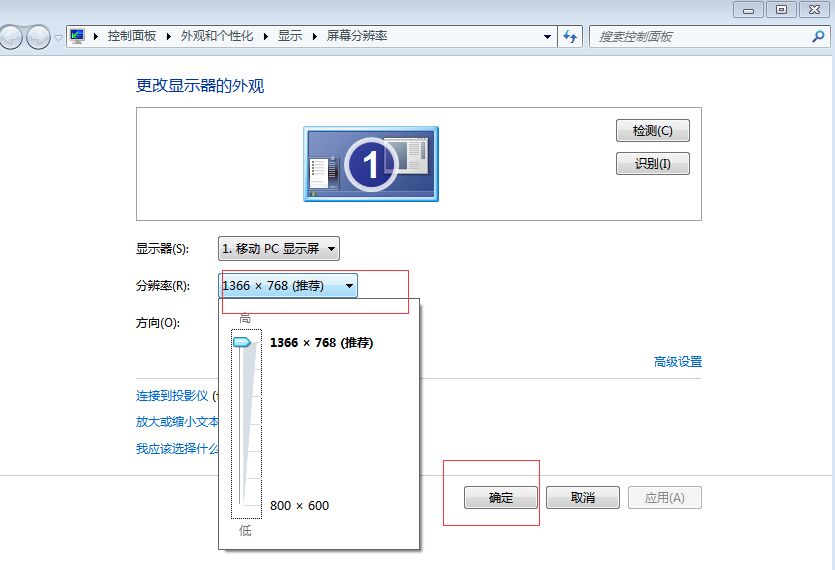Click the forward navigation arrow
The height and width of the screenshot is (570, 835).
pos(39,37)
